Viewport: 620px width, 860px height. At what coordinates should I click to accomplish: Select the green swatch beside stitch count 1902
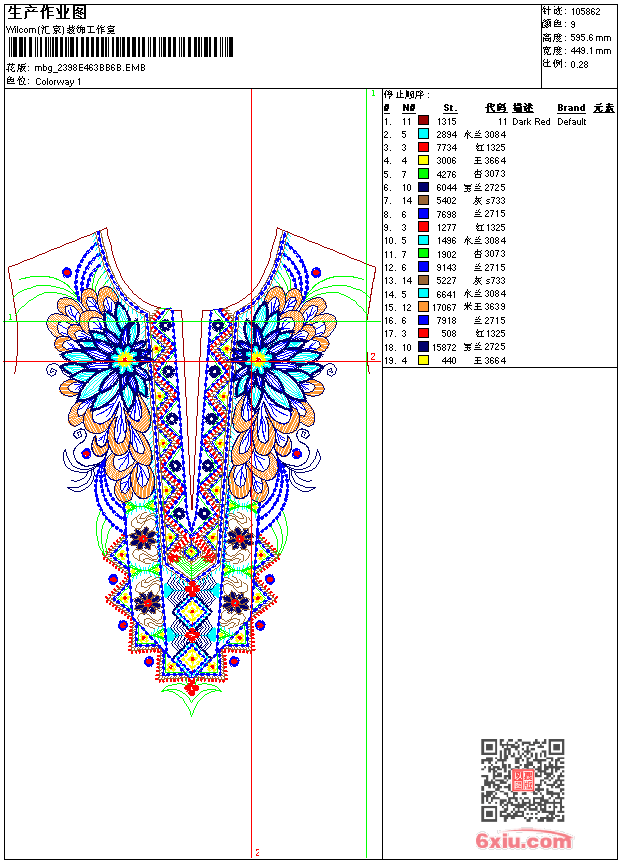[424, 253]
